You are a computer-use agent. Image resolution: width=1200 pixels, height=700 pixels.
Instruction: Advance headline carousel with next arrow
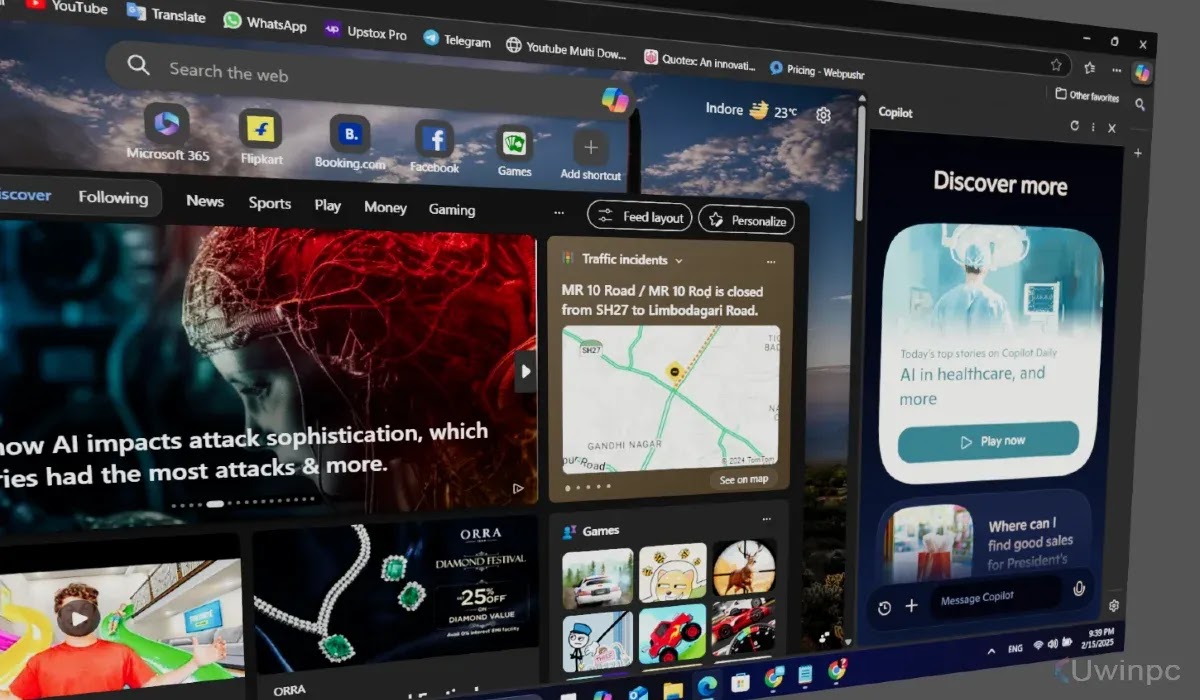[x=525, y=372]
